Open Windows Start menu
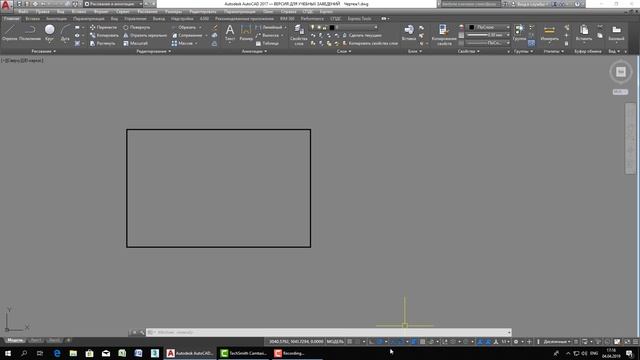The height and width of the screenshot is (360, 640). click(x=7, y=353)
